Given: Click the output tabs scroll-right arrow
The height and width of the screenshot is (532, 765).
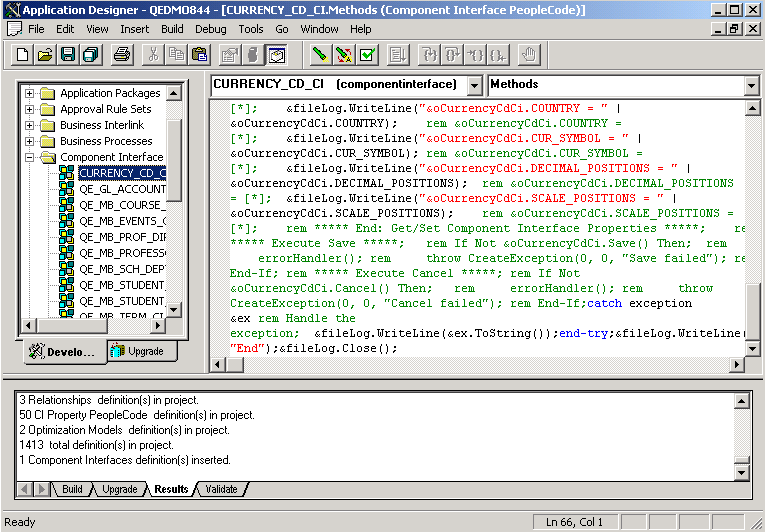Looking at the screenshot, I should [x=42, y=489].
